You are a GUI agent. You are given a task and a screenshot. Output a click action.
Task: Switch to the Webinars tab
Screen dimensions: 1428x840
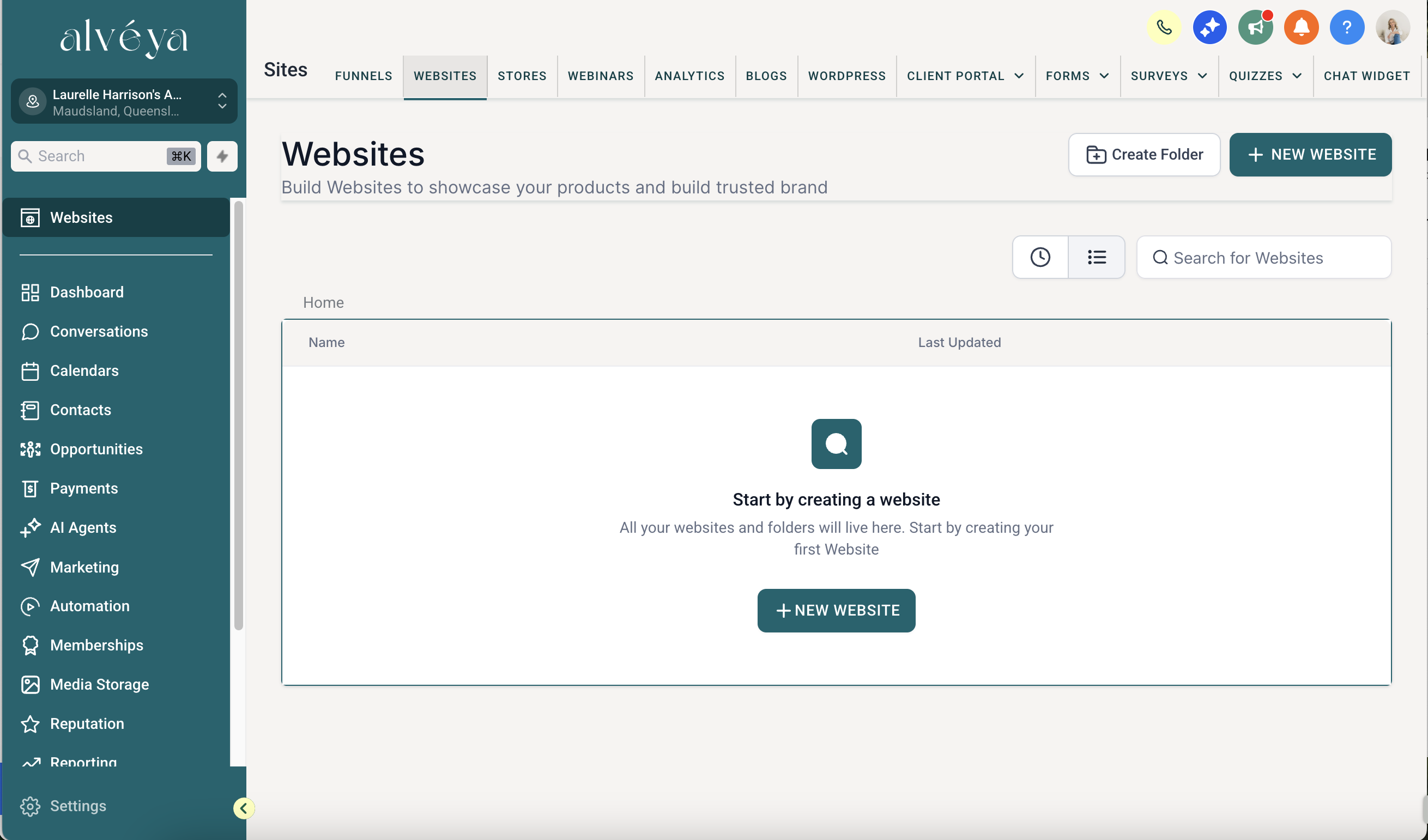coord(601,76)
